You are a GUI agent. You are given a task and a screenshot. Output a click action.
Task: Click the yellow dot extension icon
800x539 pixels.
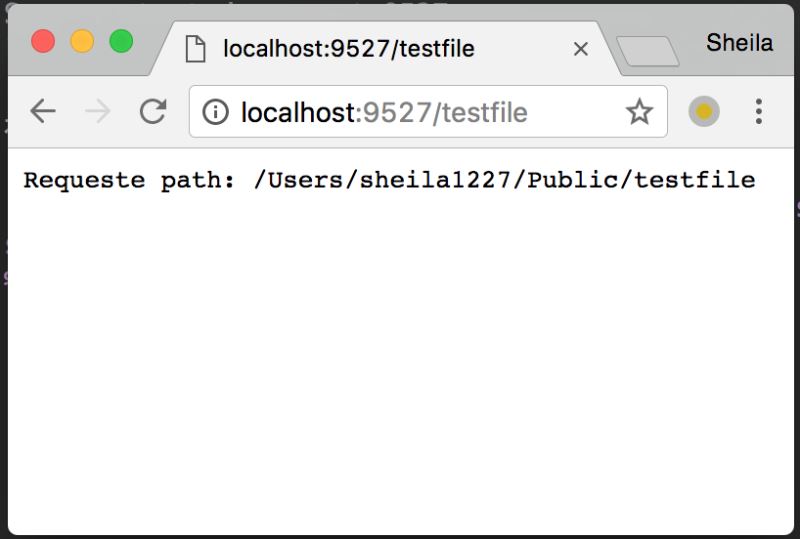[x=704, y=111]
